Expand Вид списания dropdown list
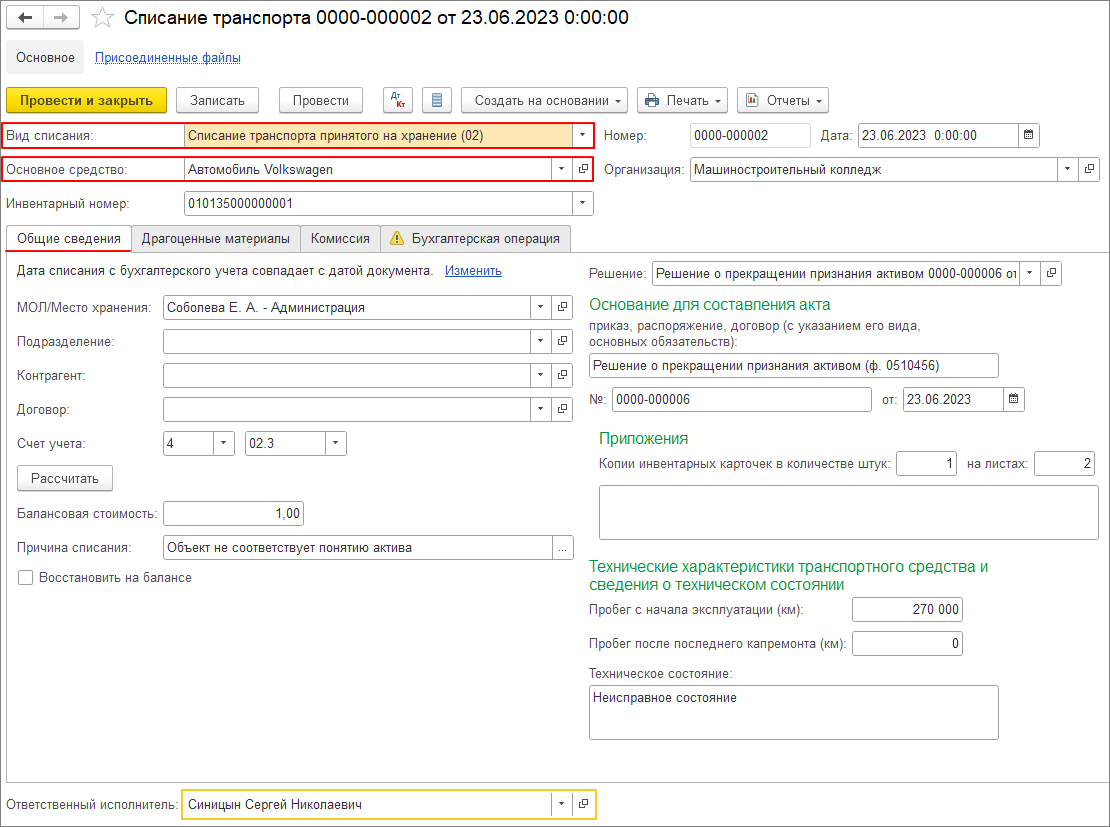This screenshot has width=1110, height=827. pyautogui.click(x=583, y=135)
